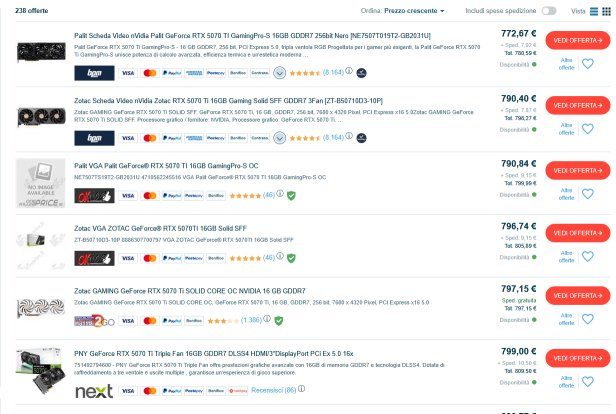Click dark round badge on Palit 772,67 € row
Screen dimensions: 616x414
click(361, 73)
